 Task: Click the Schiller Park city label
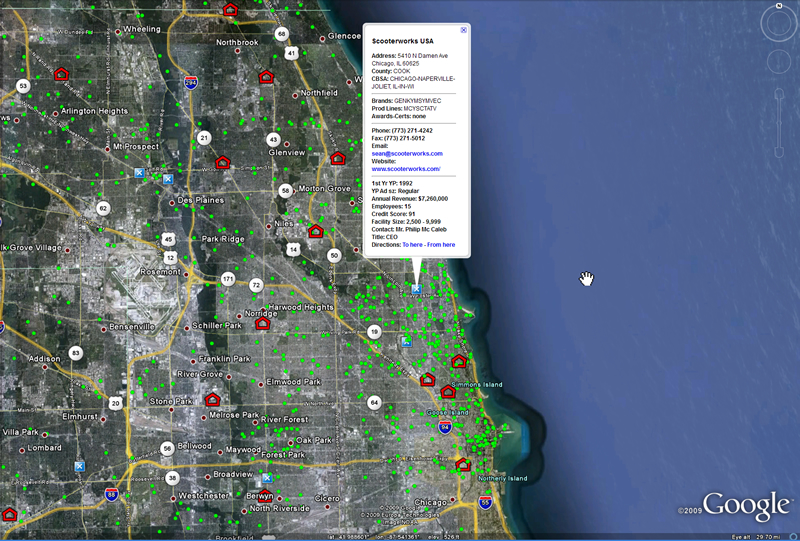tap(217, 326)
